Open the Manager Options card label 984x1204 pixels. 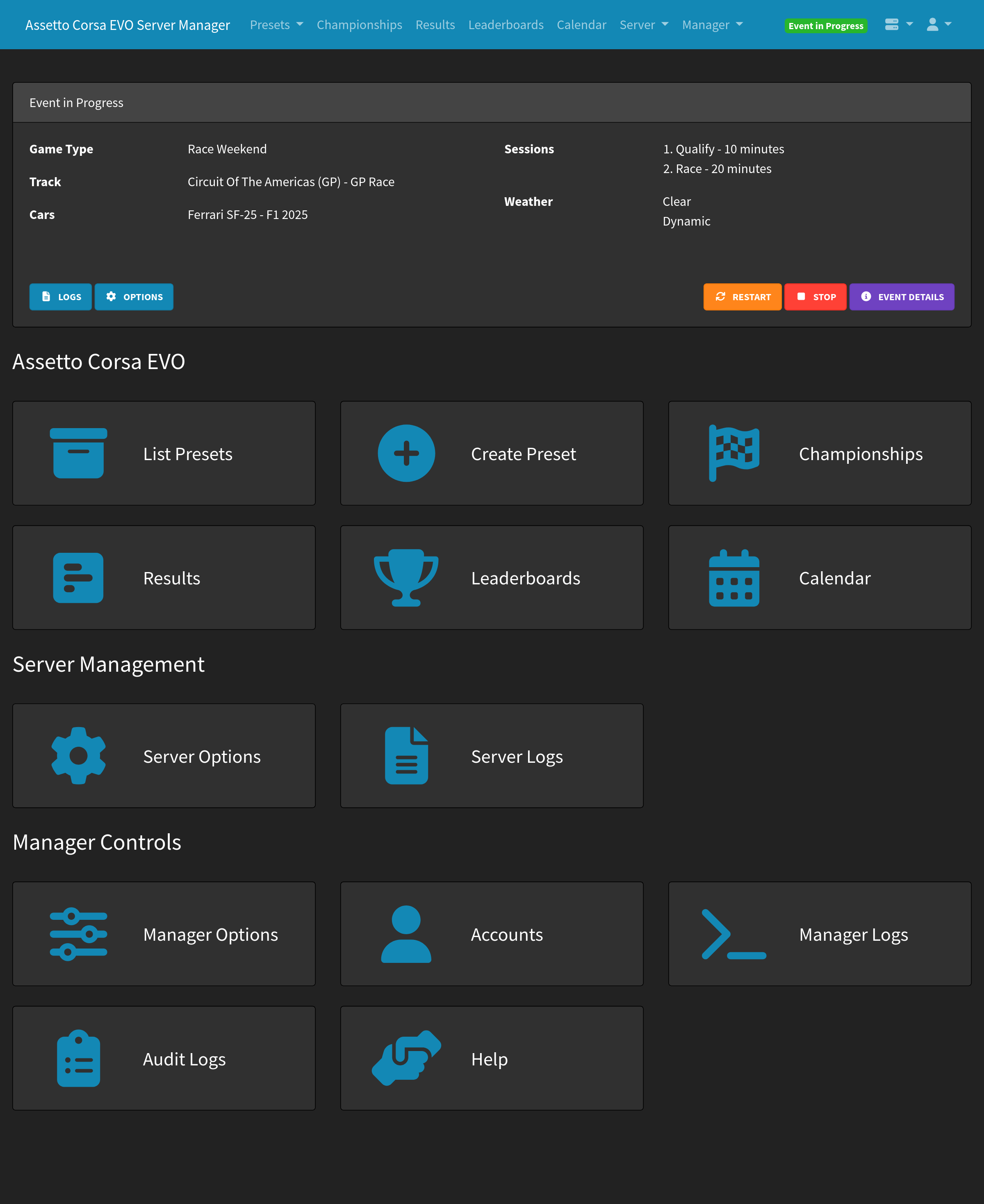[x=210, y=934]
